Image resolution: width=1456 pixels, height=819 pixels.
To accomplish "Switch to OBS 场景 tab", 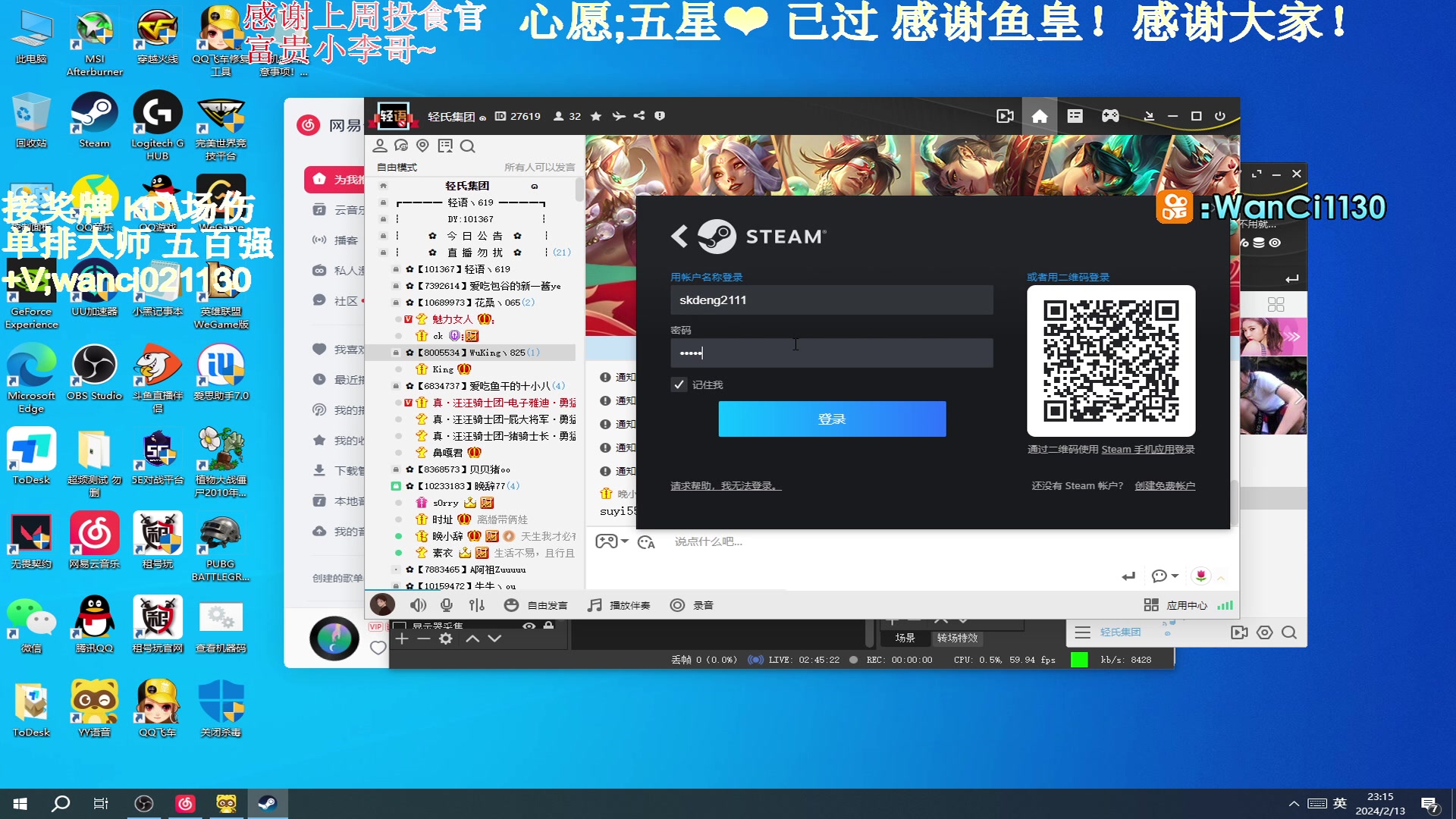I will pos(905,638).
